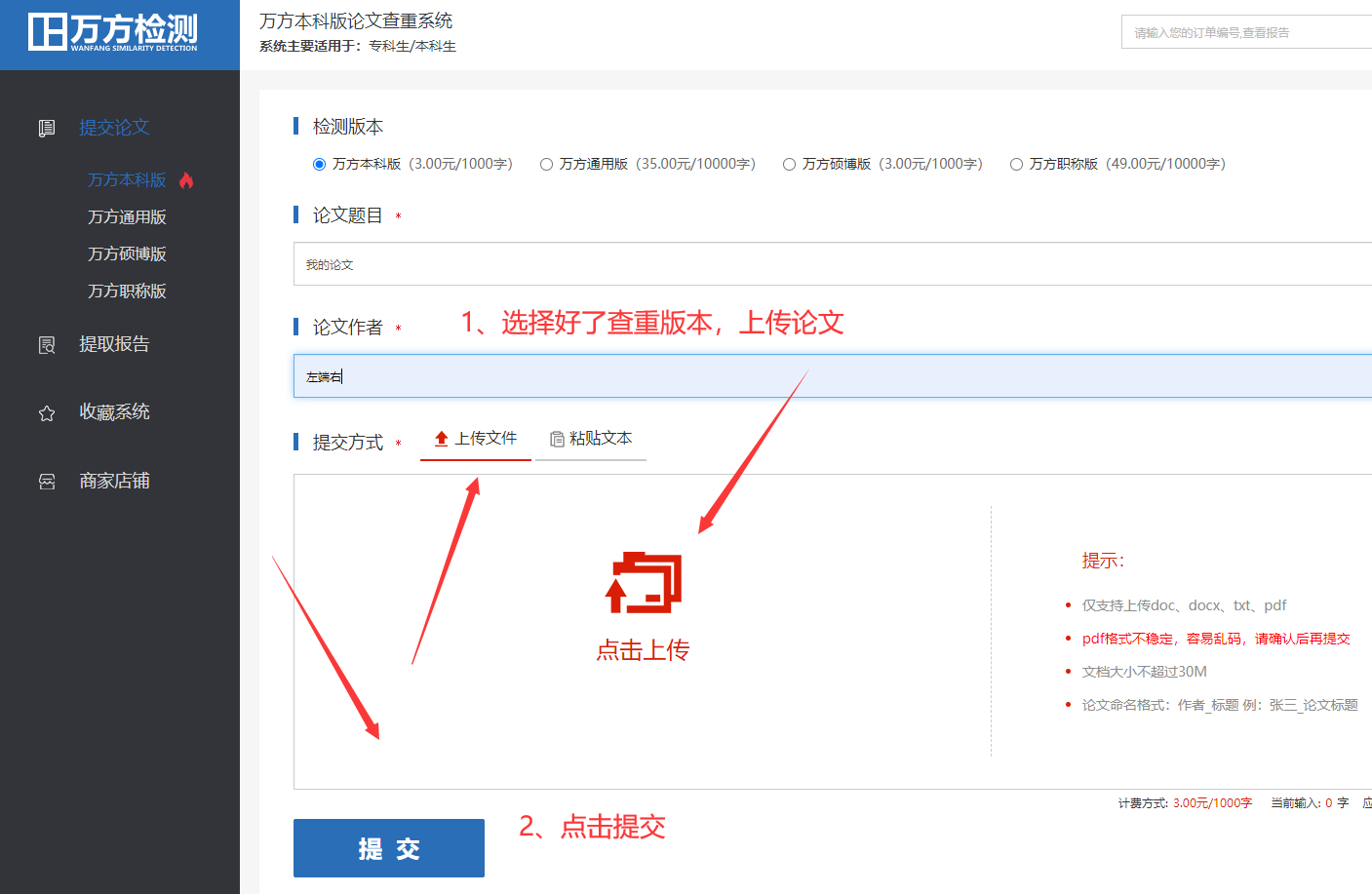Screen dimensions: 1372x894
Task: Open 万方硕博版 in the sidebar submenu
Action: [127, 254]
